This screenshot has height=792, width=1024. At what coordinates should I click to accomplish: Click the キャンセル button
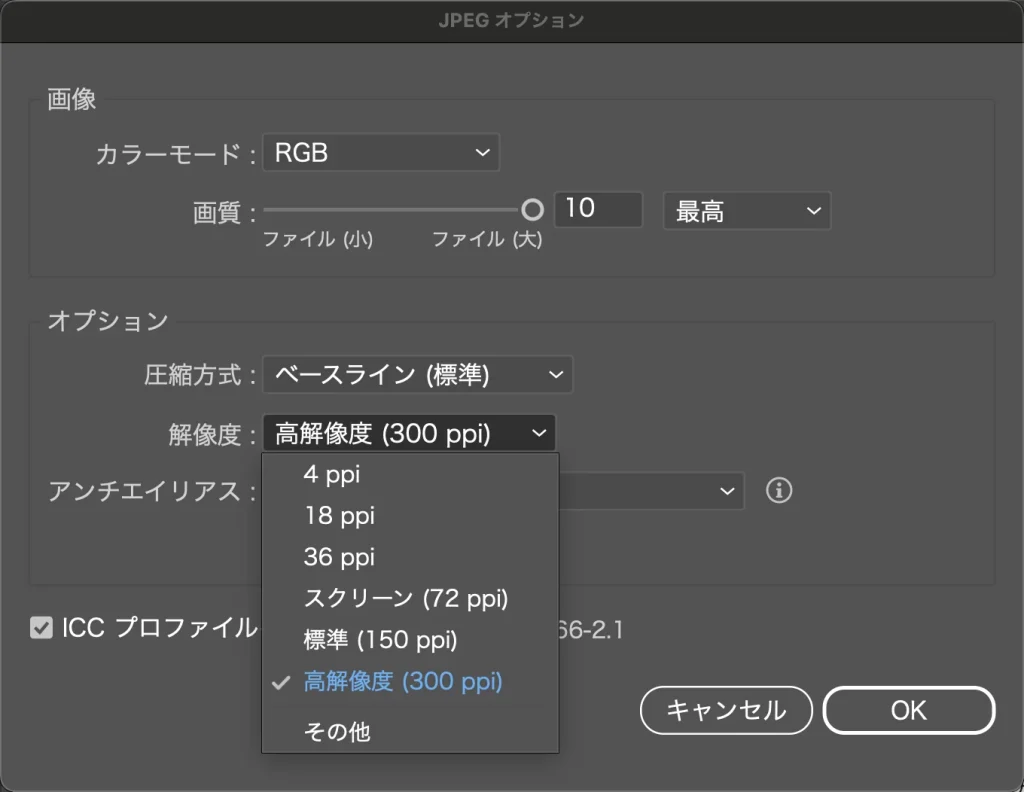point(726,710)
